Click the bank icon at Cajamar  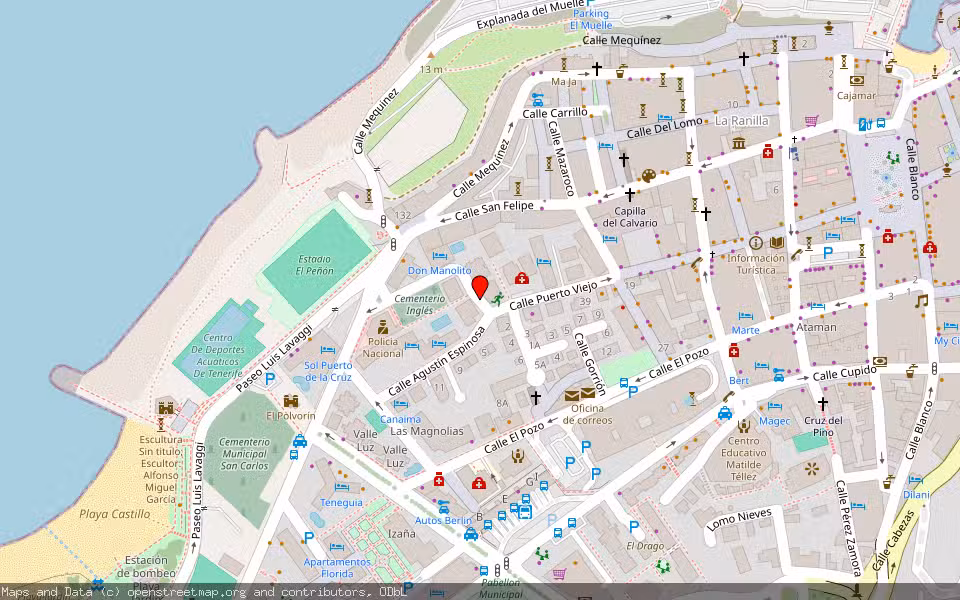[x=857, y=81]
